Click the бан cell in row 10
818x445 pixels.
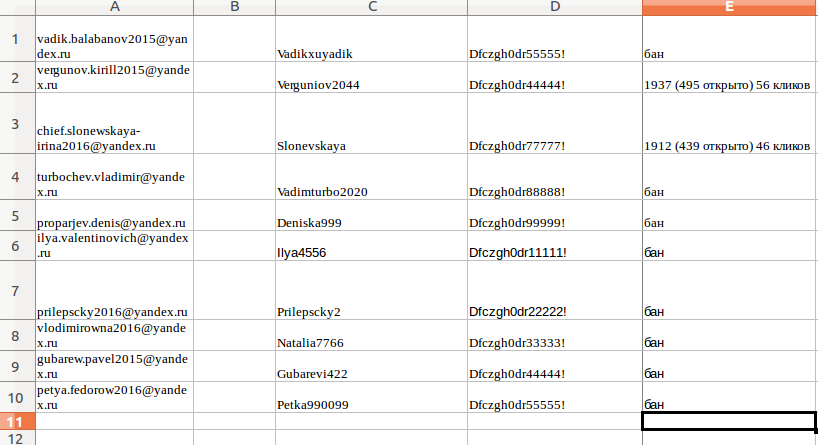(730, 398)
